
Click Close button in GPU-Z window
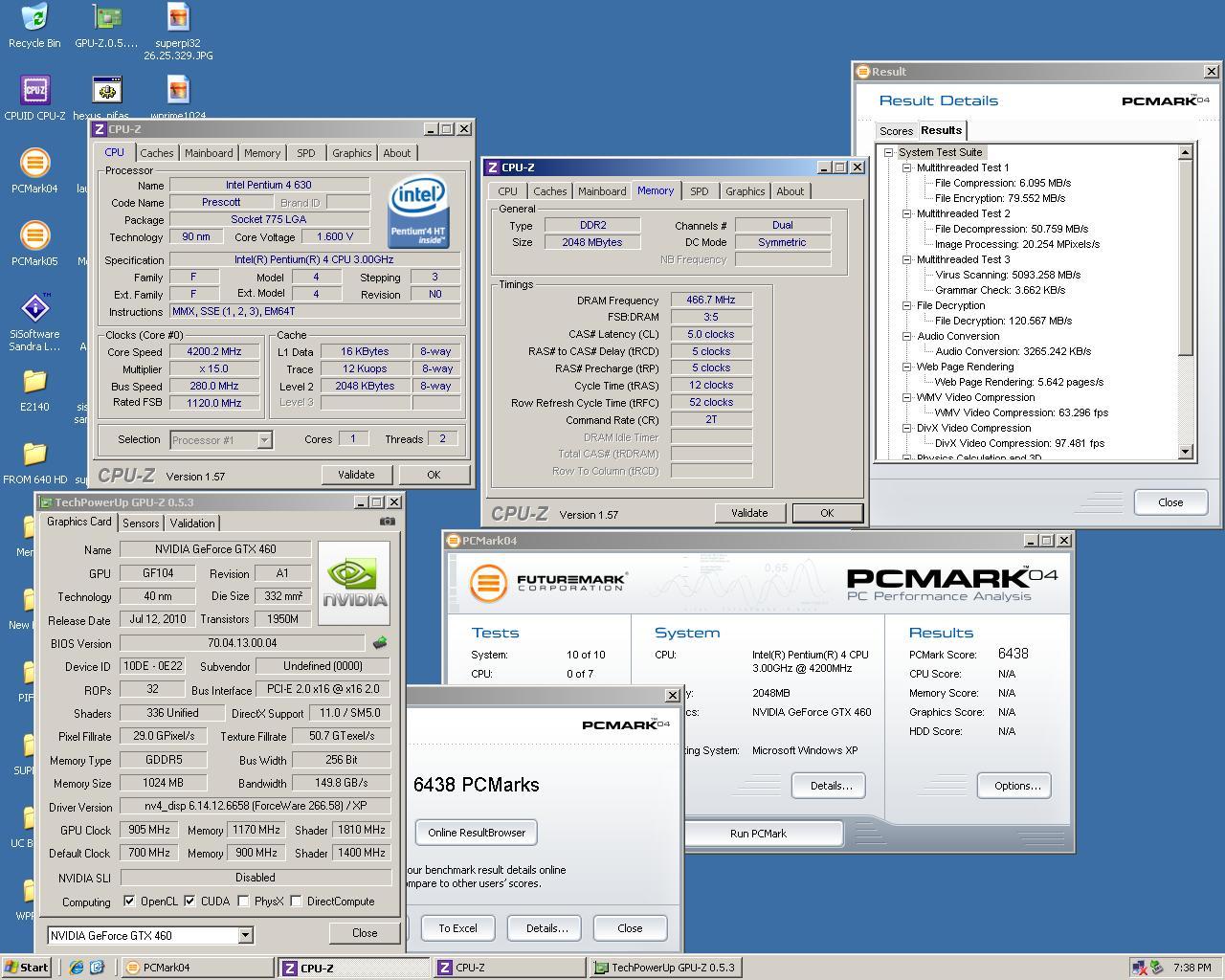pyautogui.click(x=365, y=933)
